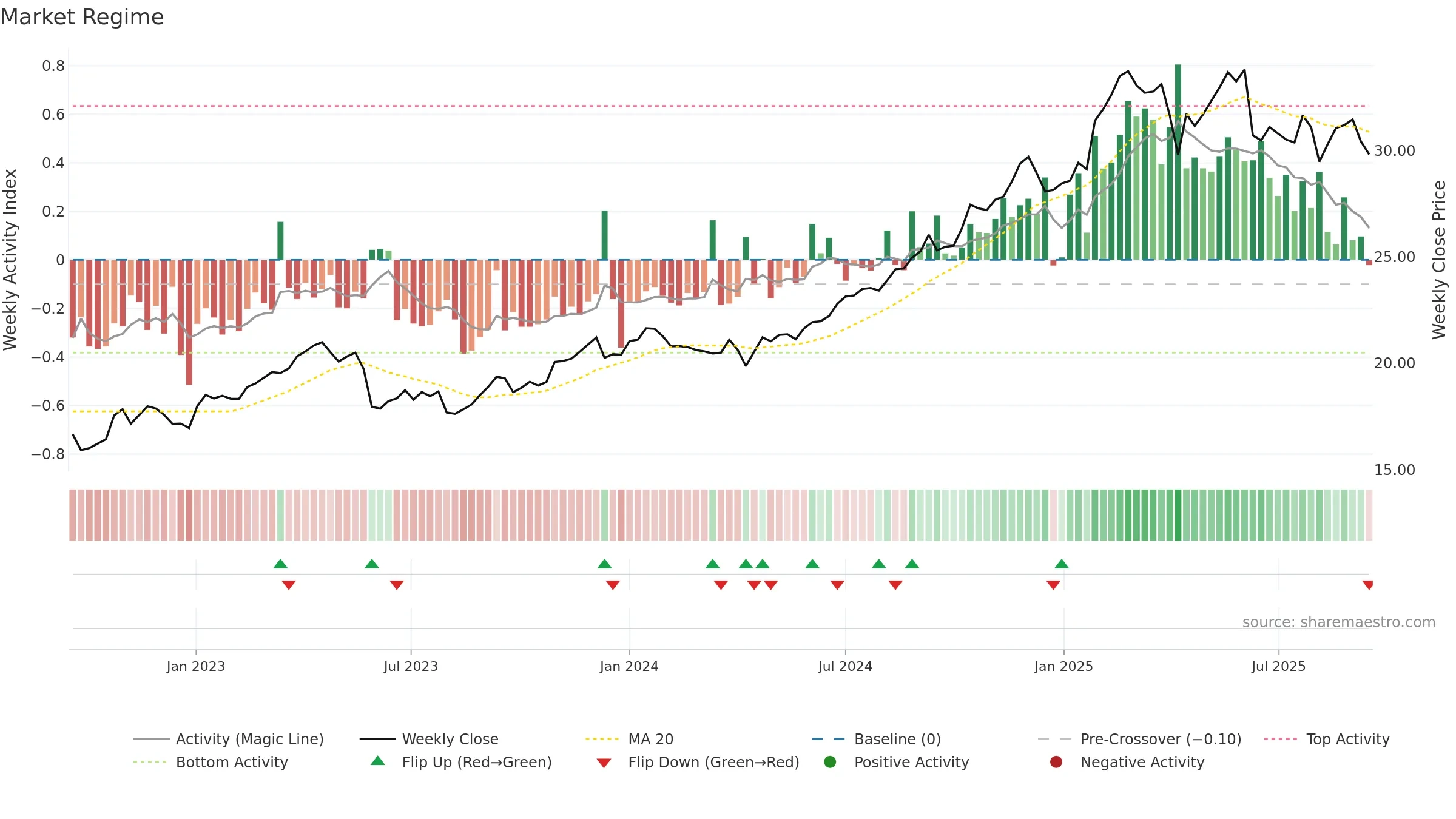Select the green flip-up marker just before Jan 2025
This screenshot has width=1456, height=819.
point(1062,564)
